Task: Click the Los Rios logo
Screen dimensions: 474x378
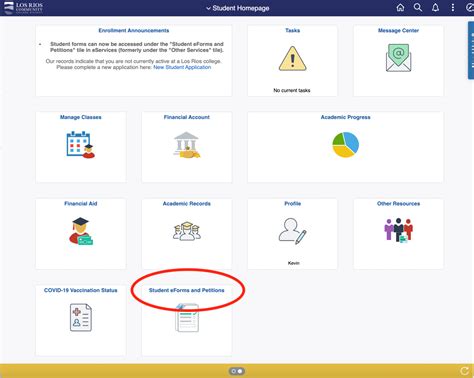Action: (23, 8)
